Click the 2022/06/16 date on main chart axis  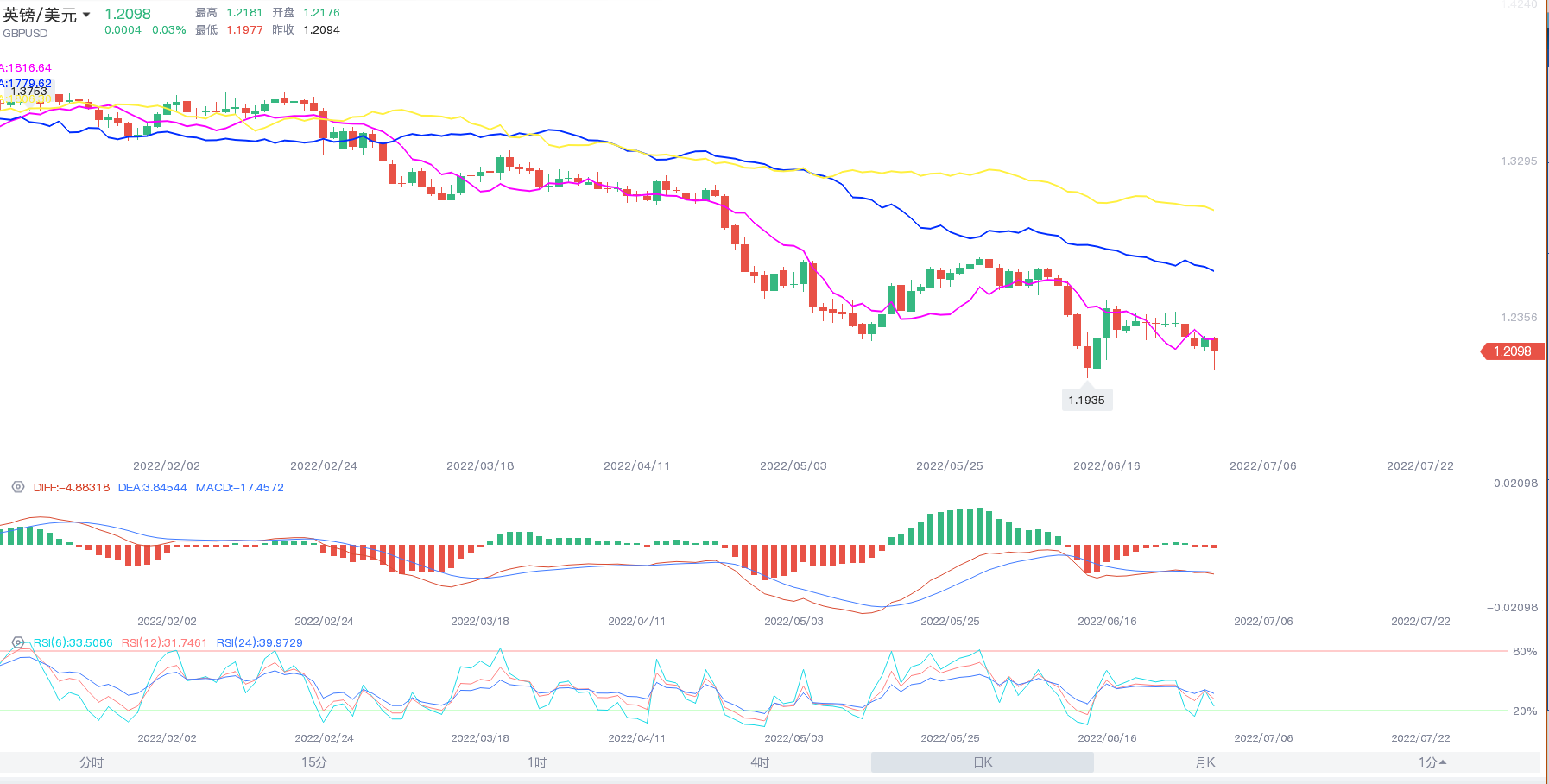[1106, 465]
